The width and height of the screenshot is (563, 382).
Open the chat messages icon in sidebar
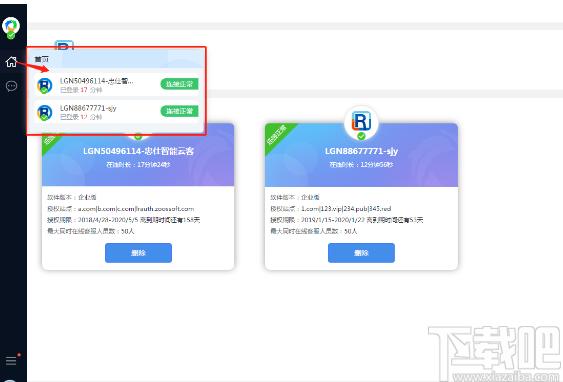[x=11, y=86]
